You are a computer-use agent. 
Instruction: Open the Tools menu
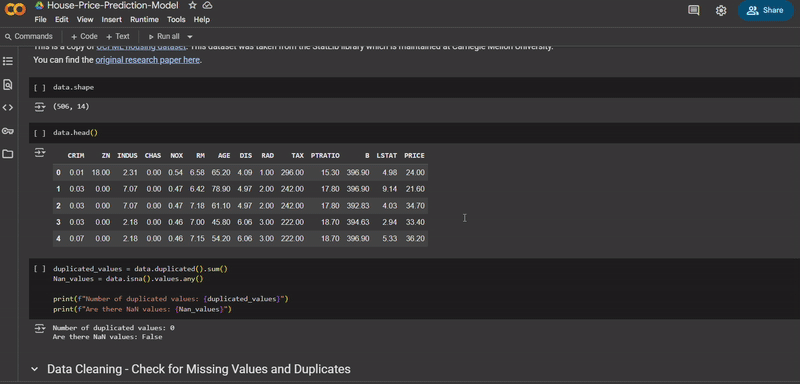click(x=177, y=19)
